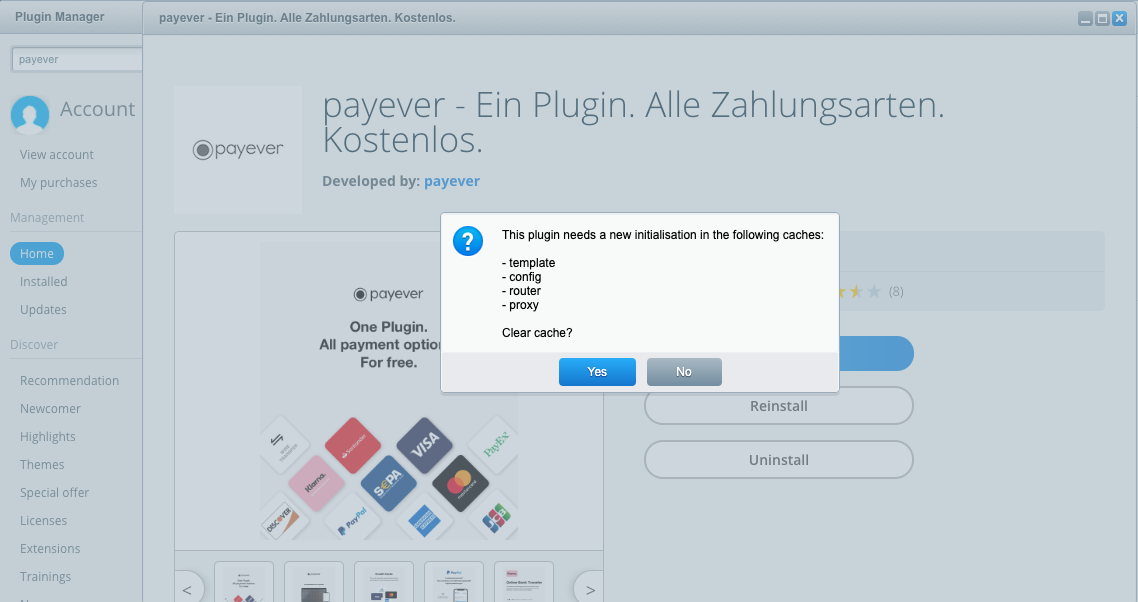Click the Account avatar icon
The width and height of the screenshot is (1138, 602).
coord(30,115)
